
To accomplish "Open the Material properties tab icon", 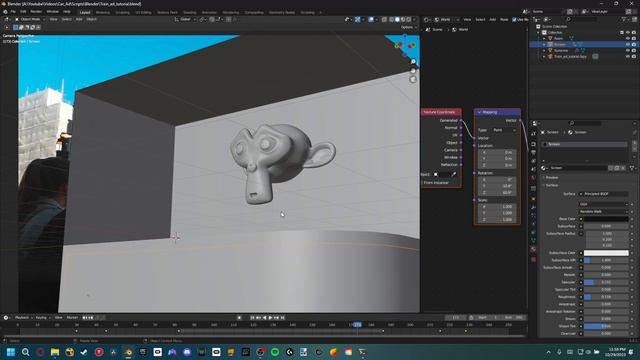I will [533, 249].
